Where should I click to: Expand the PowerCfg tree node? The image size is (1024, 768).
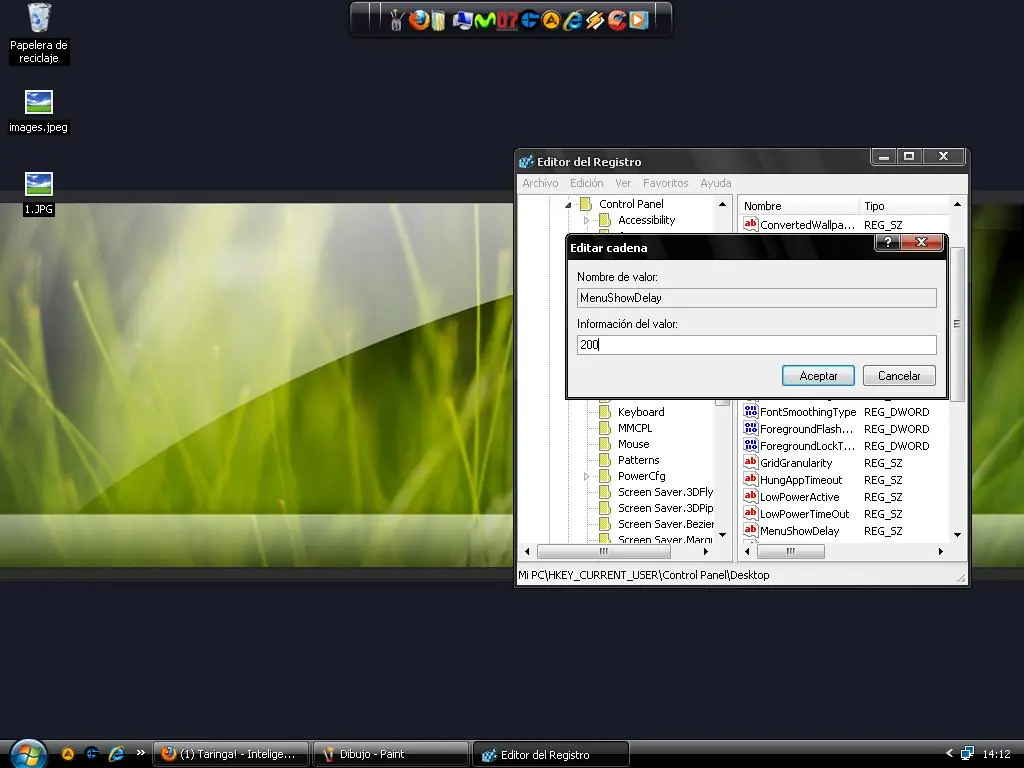coord(586,477)
